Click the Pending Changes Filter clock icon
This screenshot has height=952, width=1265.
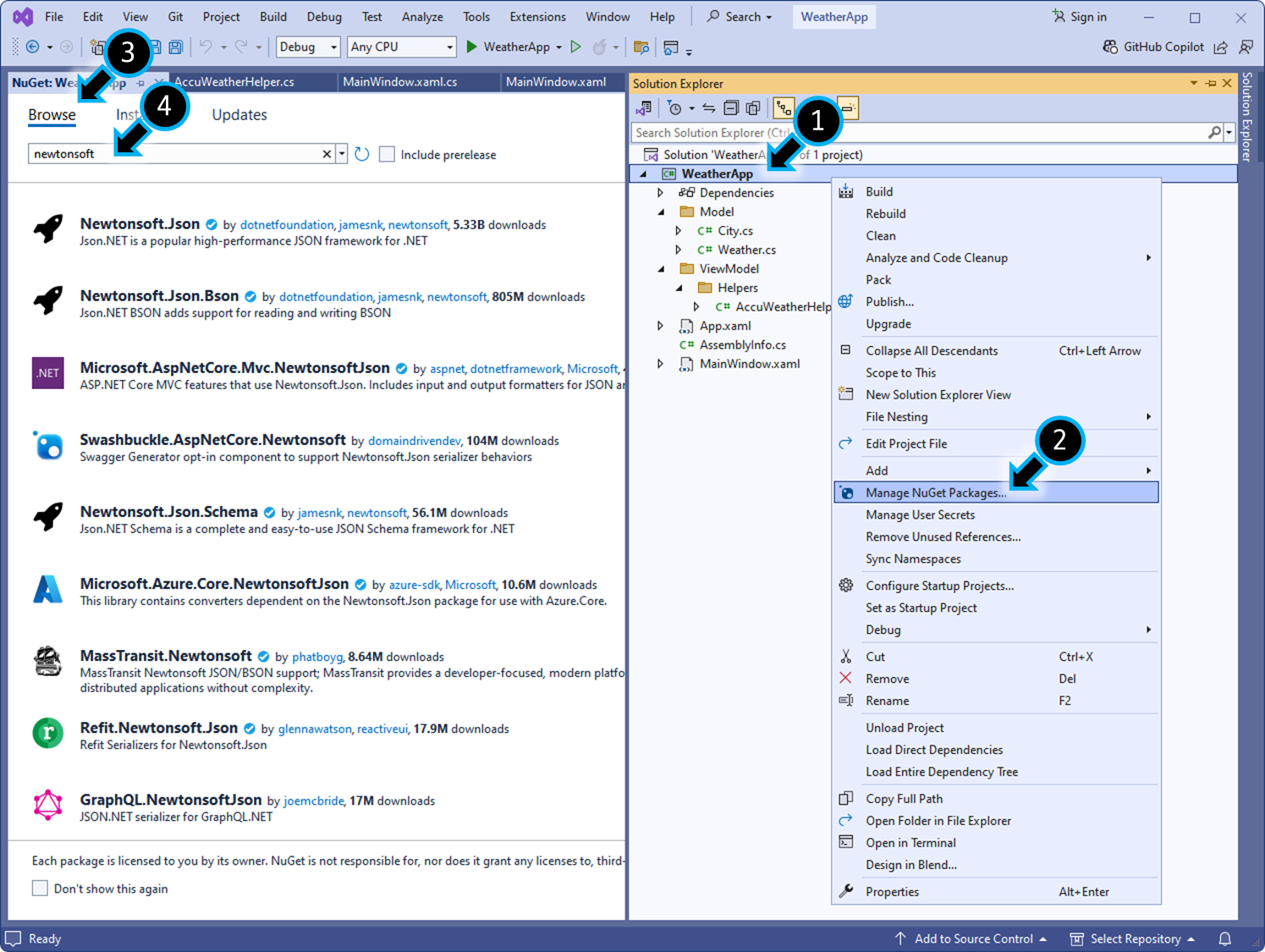(674, 108)
